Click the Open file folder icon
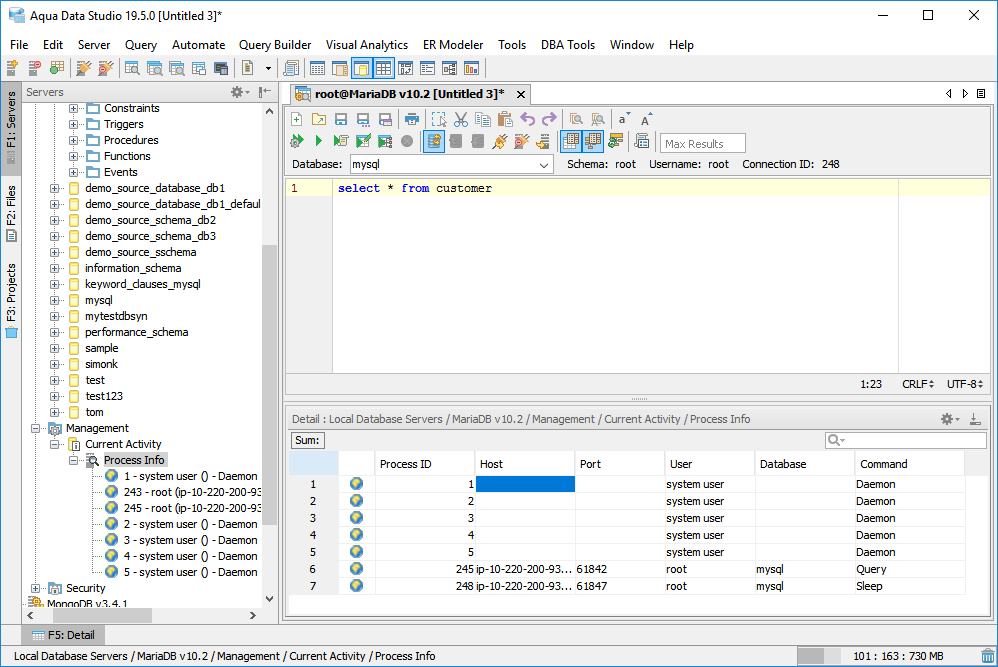The image size is (998, 667). click(x=319, y=119)
